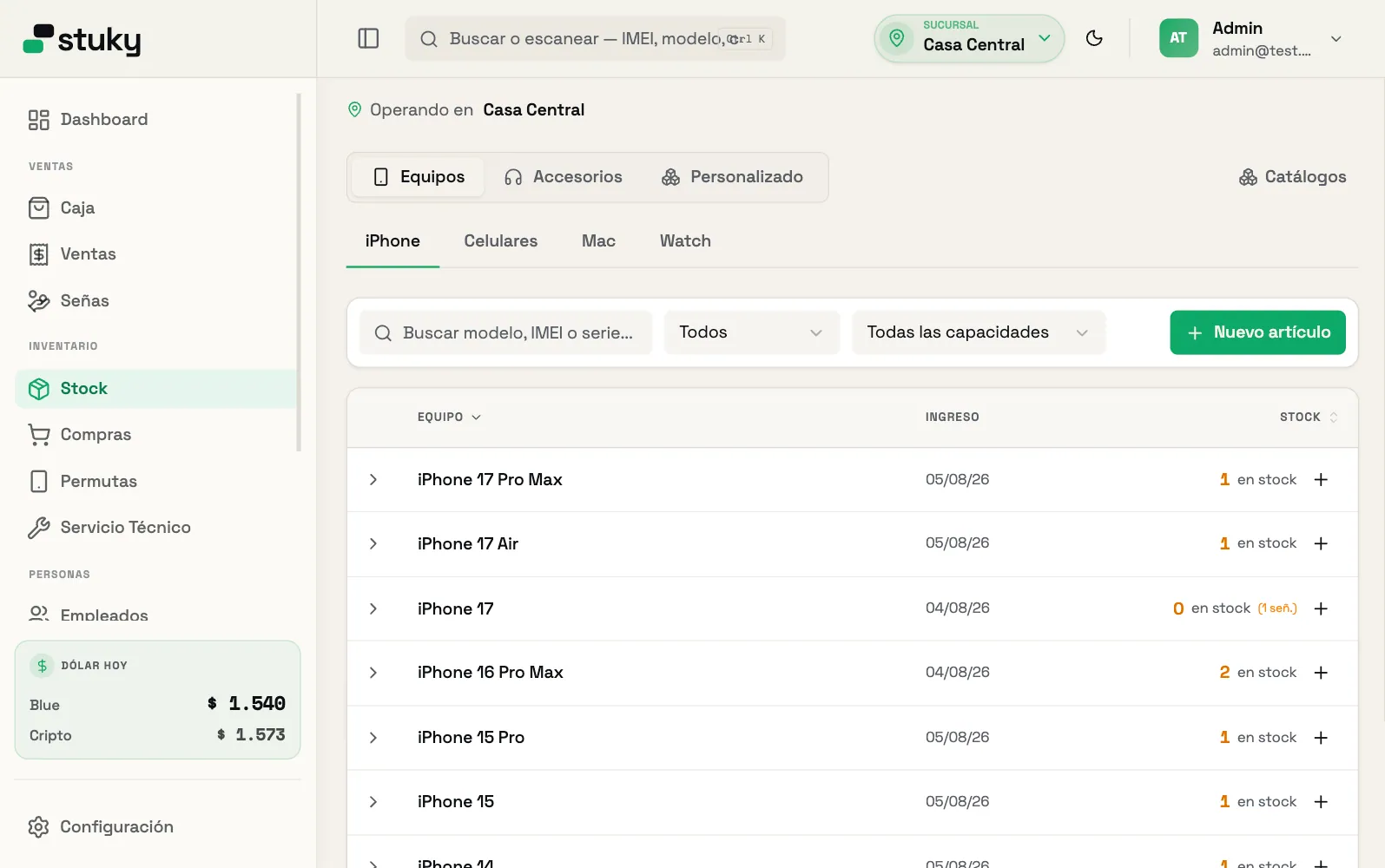Switch to the Accesorios tab
1385x868 pixels.
click(x=563, y=177)
